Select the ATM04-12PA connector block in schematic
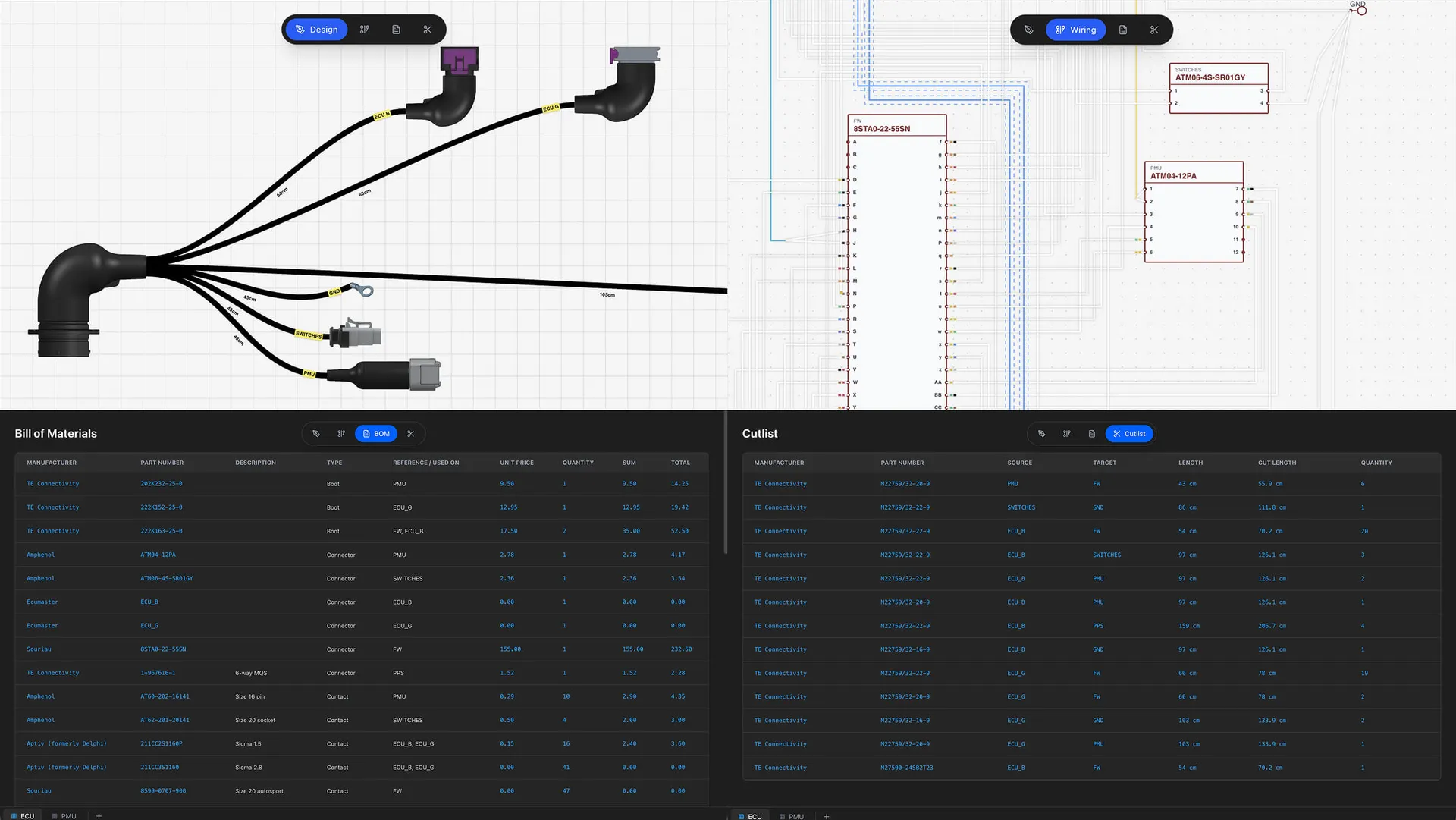1456x820 pixels. point(1194,212)
